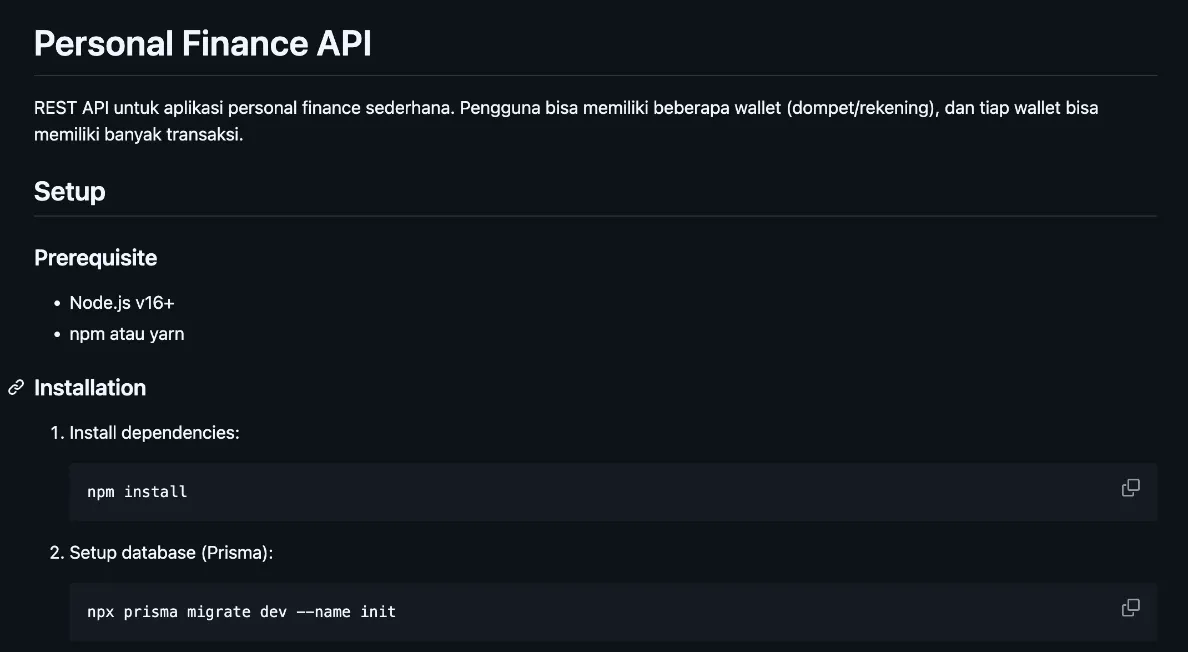Click the Setup heading

coord(70,192)
